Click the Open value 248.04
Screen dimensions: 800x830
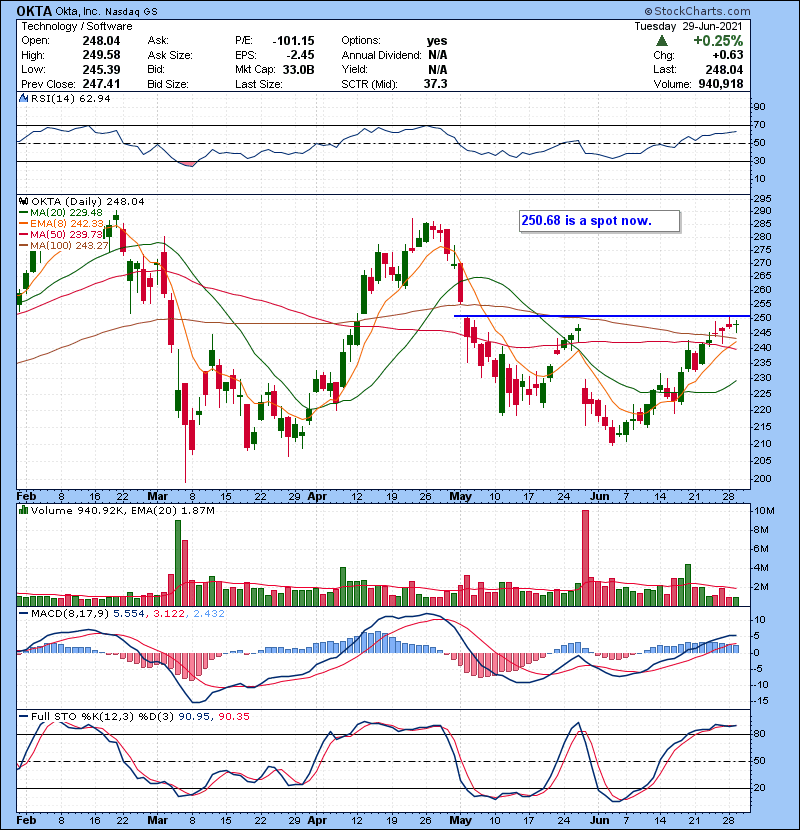[101, 41]
